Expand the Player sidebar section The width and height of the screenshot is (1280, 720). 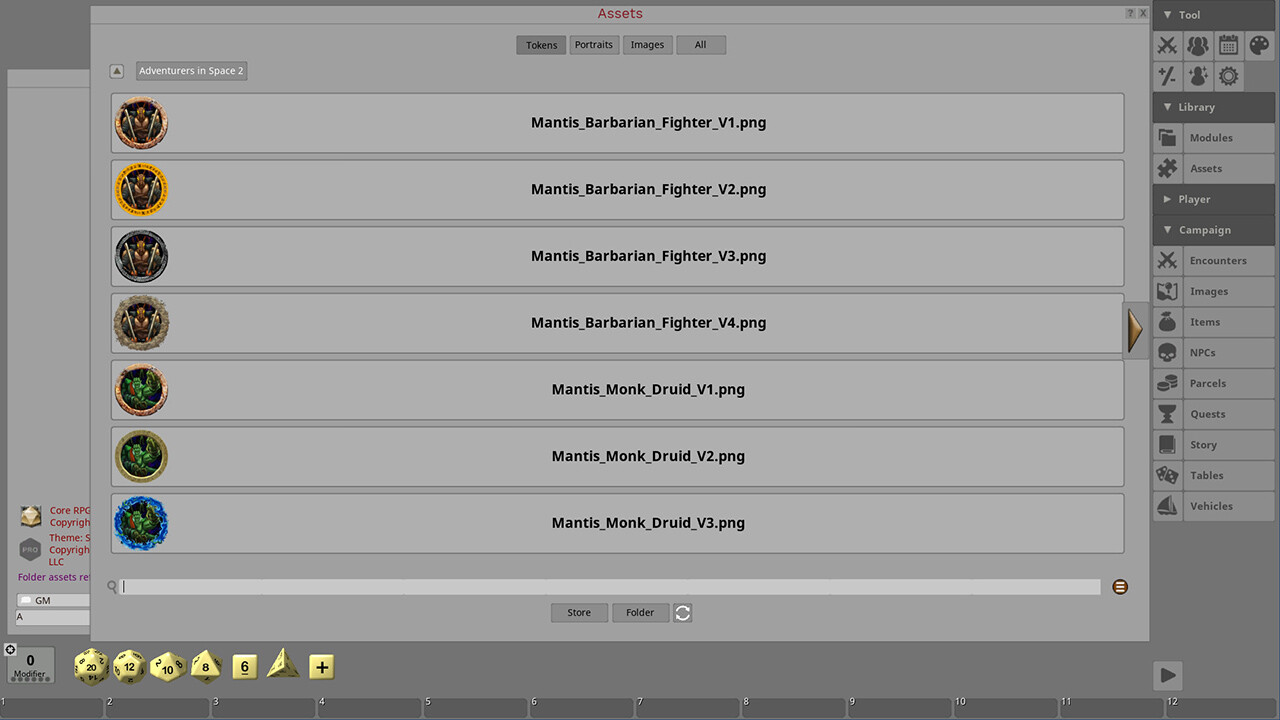1196,199
